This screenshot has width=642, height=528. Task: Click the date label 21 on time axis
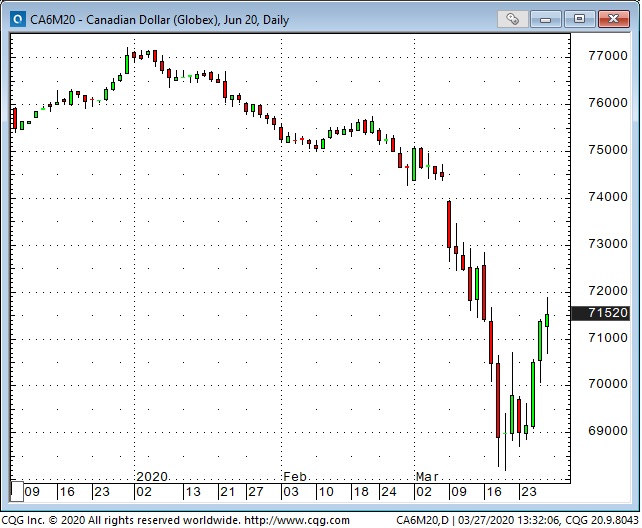click(x=228, y=492)
